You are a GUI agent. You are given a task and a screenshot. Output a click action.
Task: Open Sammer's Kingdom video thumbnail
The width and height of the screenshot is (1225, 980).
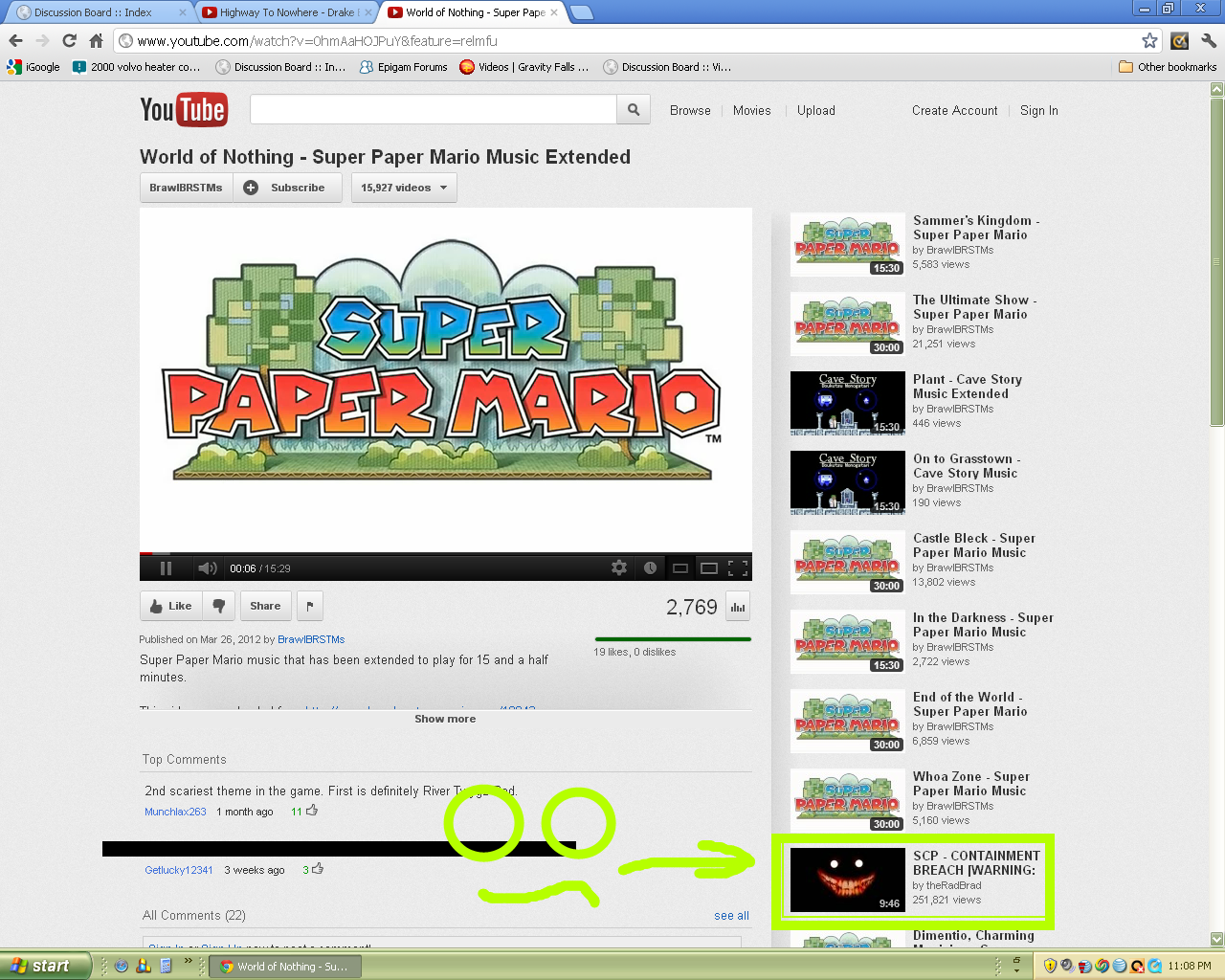pyautogui.click(x=848, y=244)
